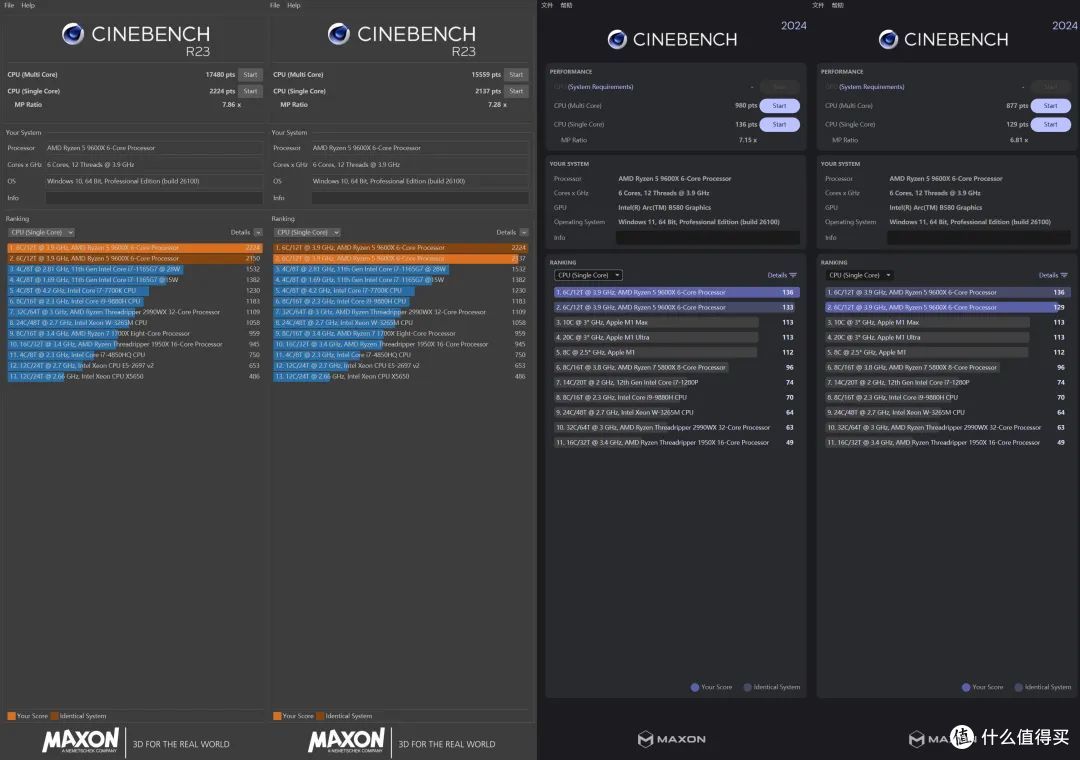
Task: Start Single Core test showing 2224 pts in R23
Action: click(250, 91)
